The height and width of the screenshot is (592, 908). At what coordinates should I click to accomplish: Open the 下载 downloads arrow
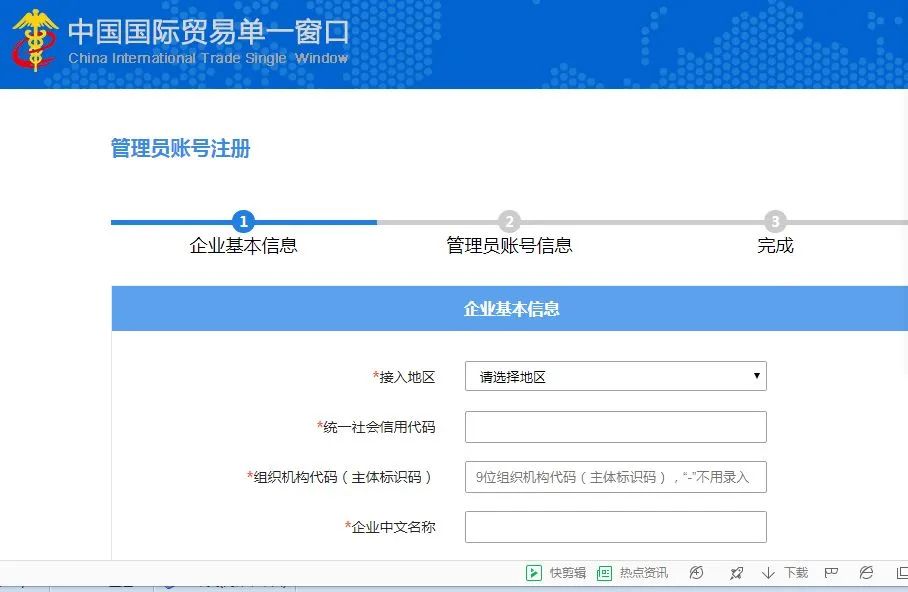785,573
